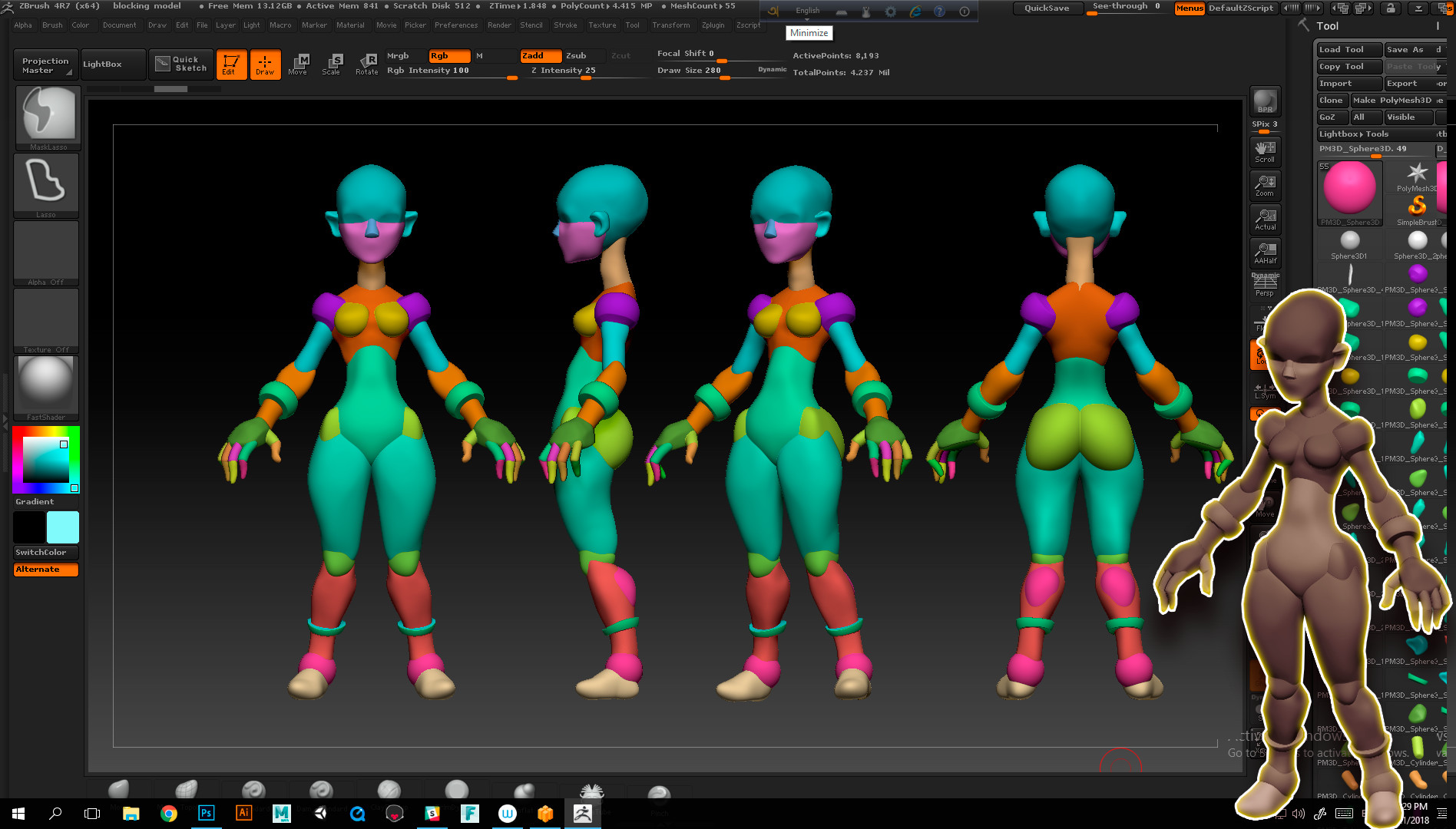Open the Preferences menu
This screenshot has height=829, width=1456.
(455, 25)
